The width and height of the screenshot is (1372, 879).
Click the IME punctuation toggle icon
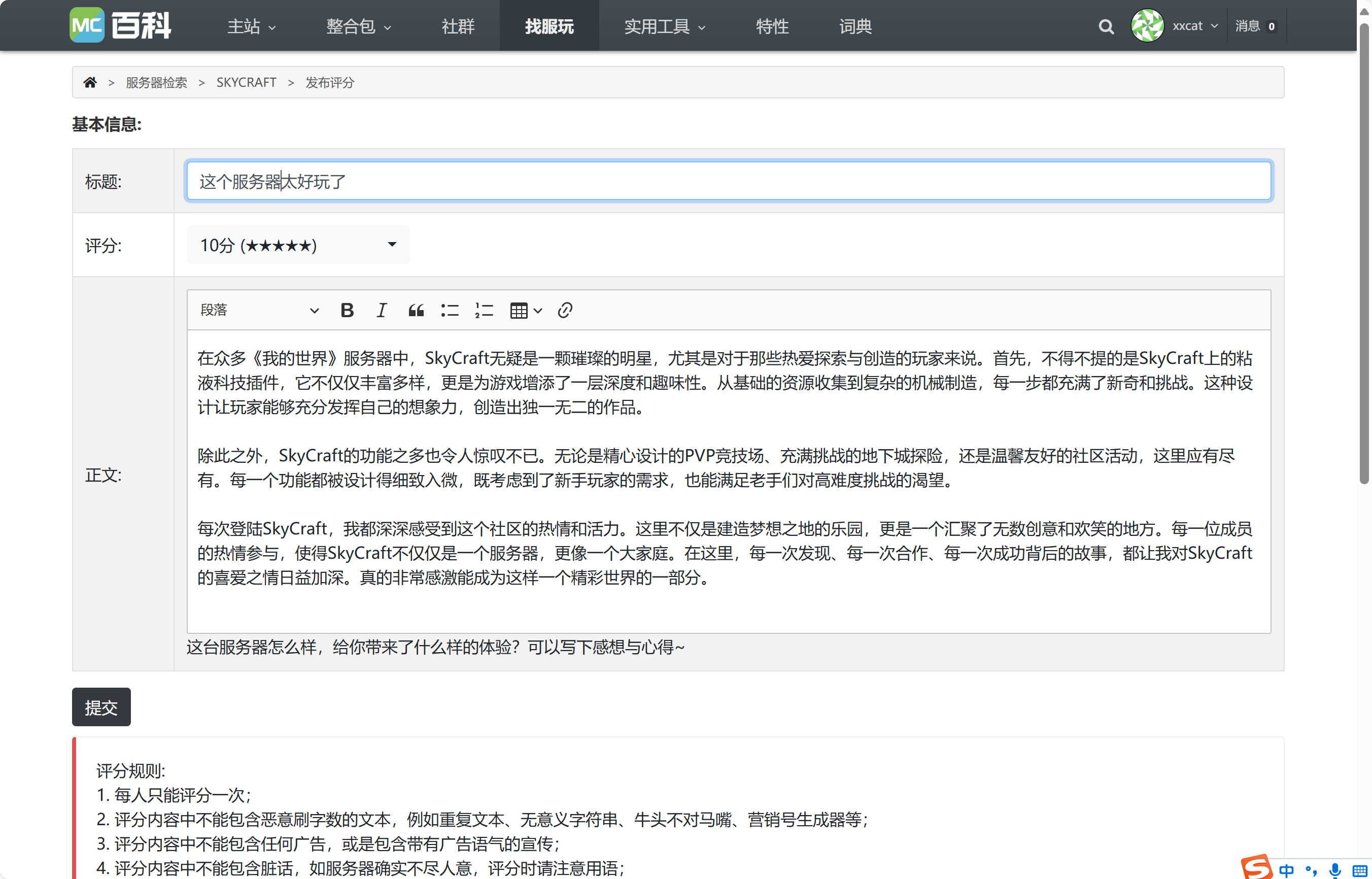[1311, 870]
